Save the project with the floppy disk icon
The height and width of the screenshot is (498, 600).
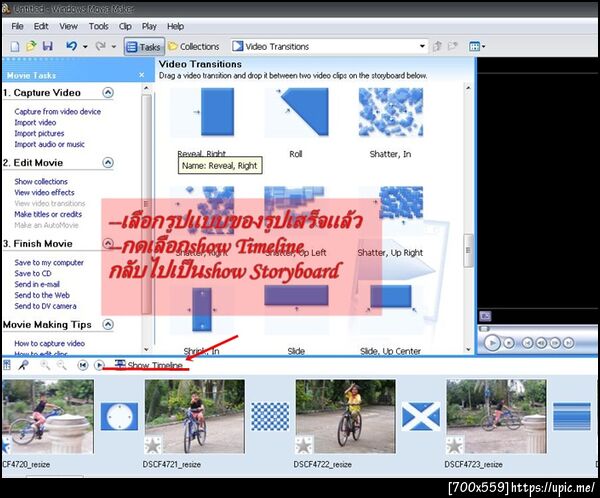pos(47,46)
